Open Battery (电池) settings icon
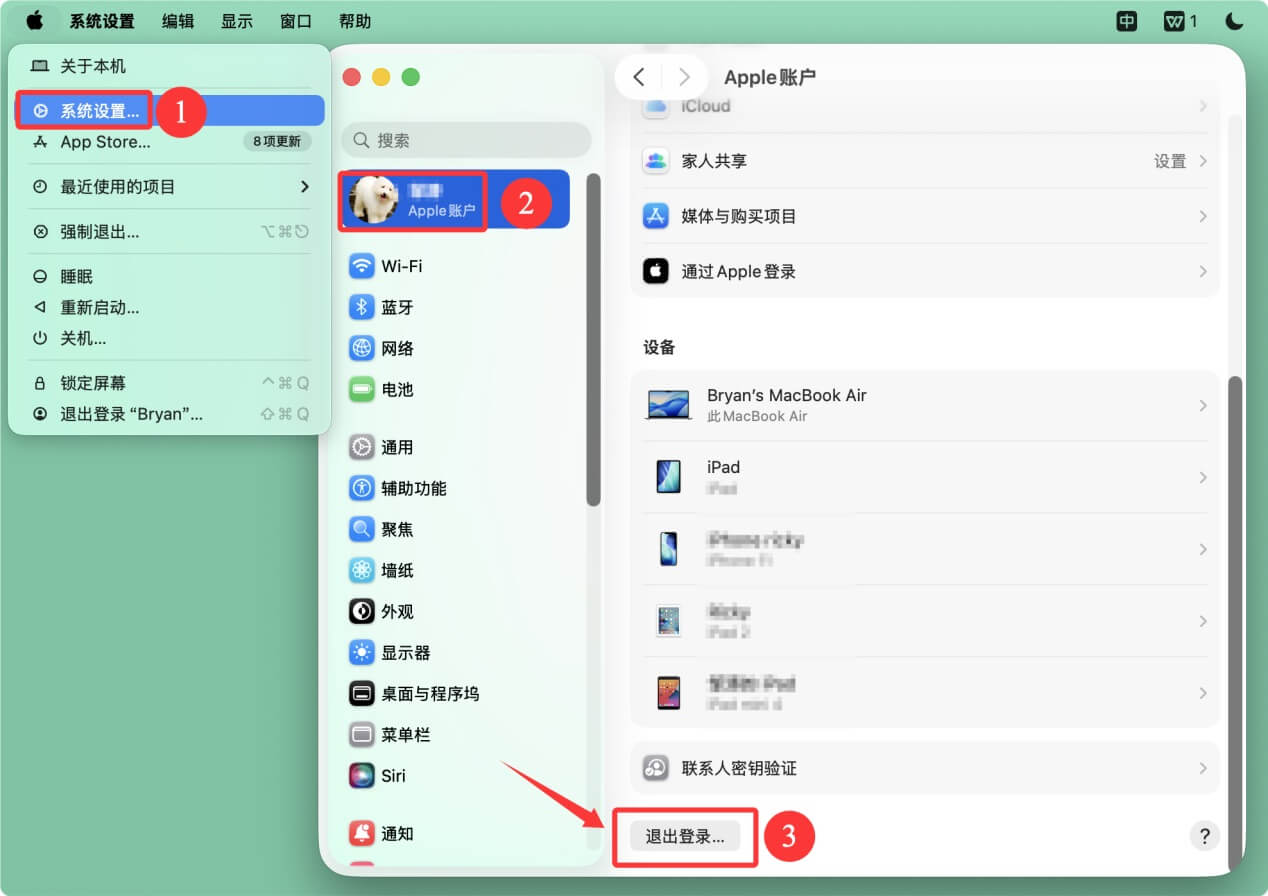1268x896 pixels. coord(361,389)
